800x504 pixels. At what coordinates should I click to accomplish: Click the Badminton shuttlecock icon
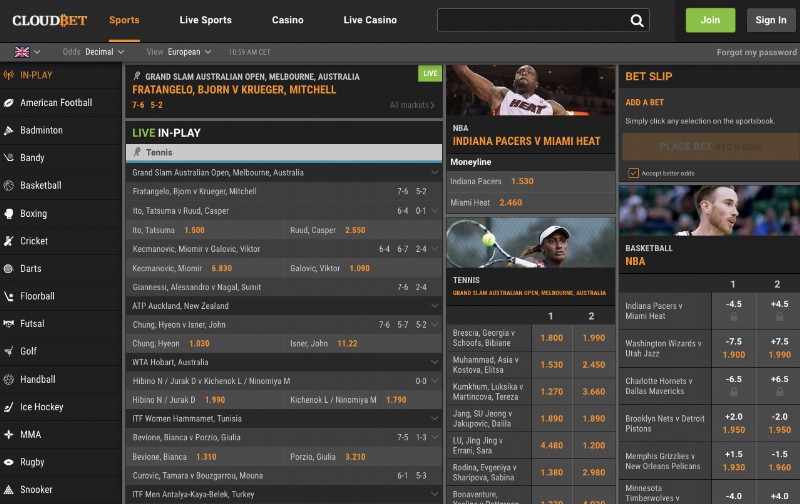tap(9, 130)
